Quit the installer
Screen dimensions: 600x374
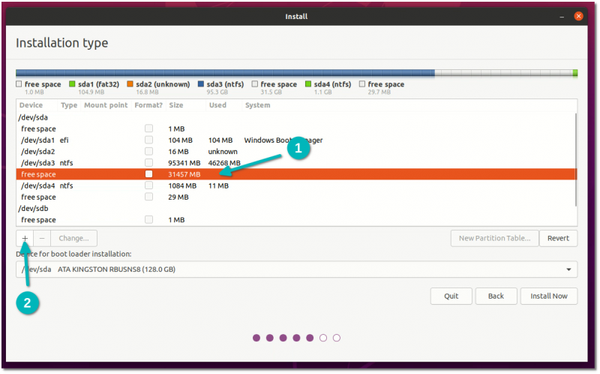point(451,296)
